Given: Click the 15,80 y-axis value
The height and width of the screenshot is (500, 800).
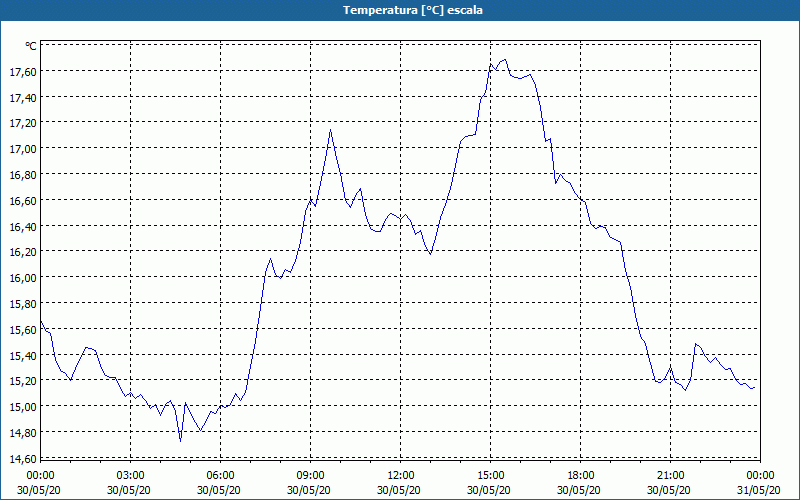Looking at the screenshot, I should tap(23, 305).
